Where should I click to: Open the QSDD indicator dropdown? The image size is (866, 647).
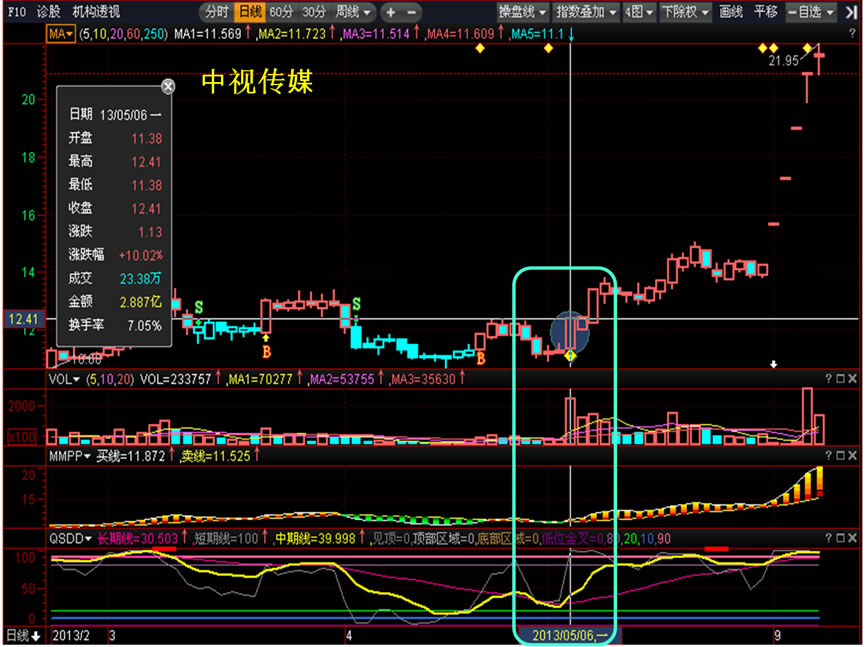pos(71,538)
